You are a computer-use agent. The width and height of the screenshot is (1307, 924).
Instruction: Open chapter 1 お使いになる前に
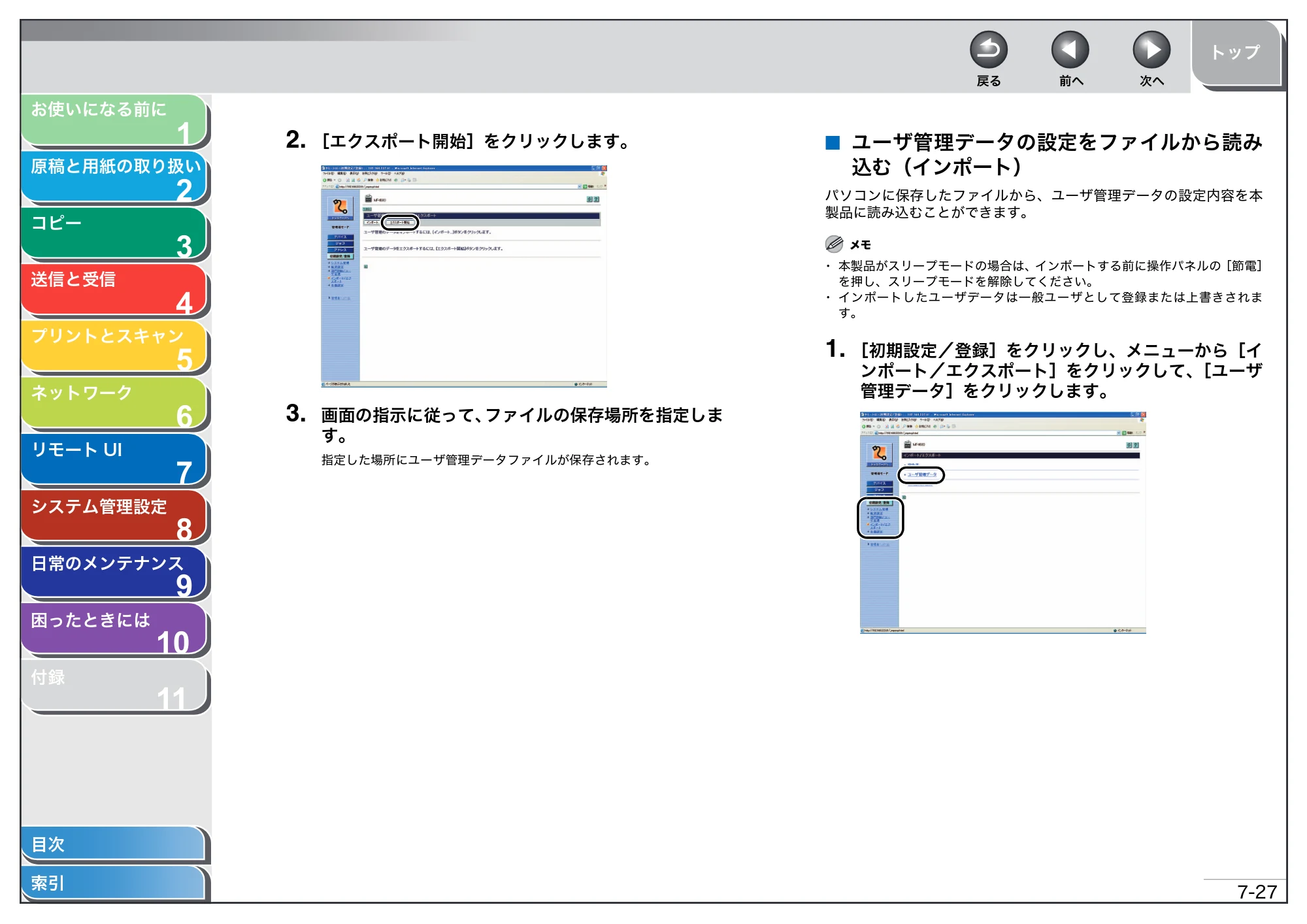tap(115, 120)
